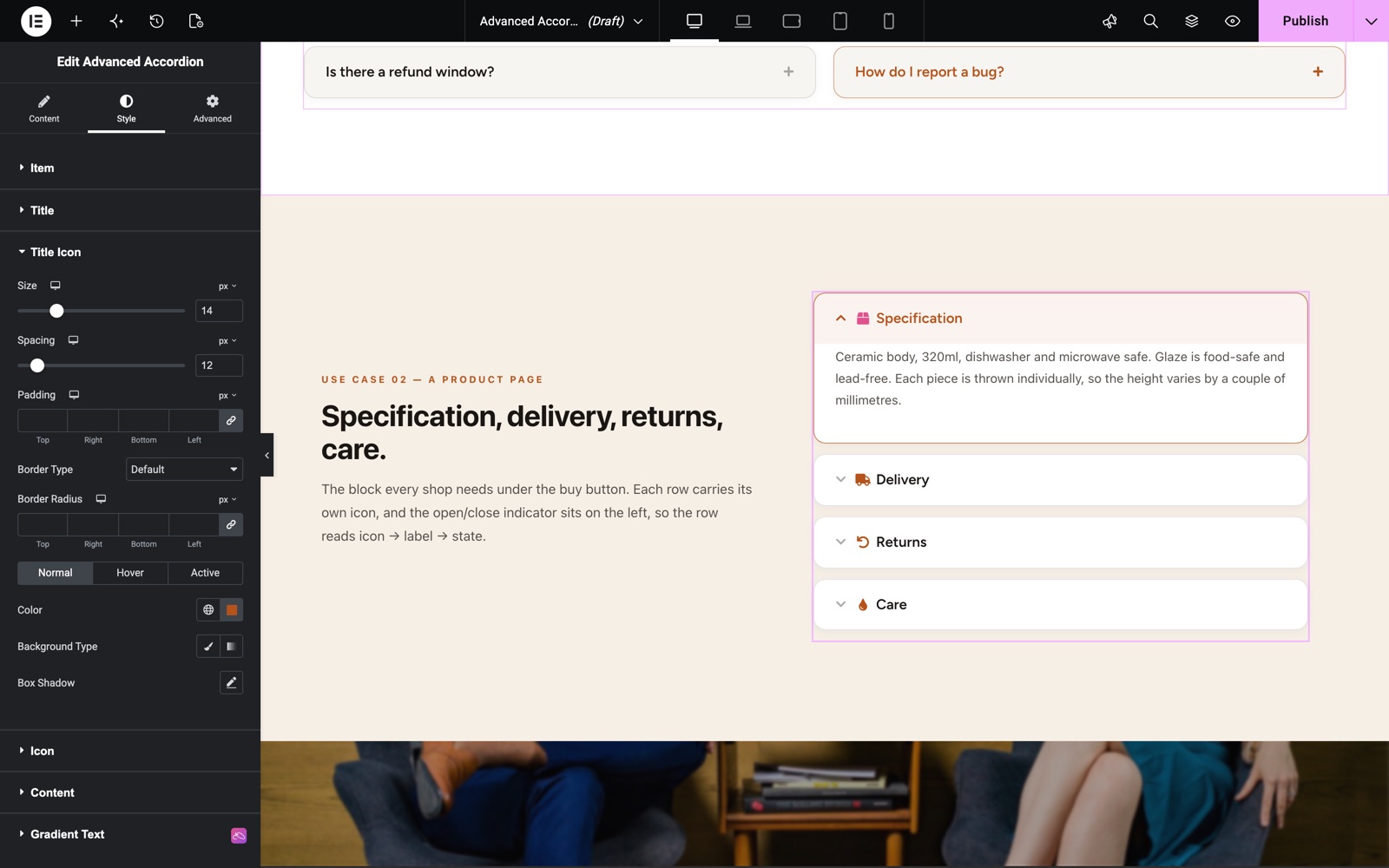Image resolution: width=1389 pixels, height=868 pixels.
Task: Open the Advanced Accordion draft title menu
Action: (x=562, y=21)
